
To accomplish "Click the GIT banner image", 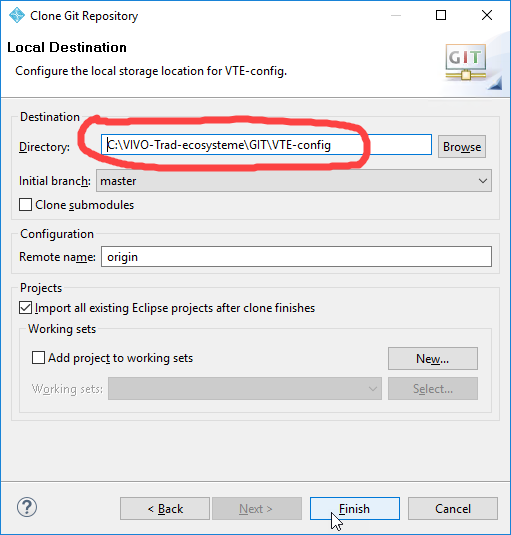I will (473, 66).
